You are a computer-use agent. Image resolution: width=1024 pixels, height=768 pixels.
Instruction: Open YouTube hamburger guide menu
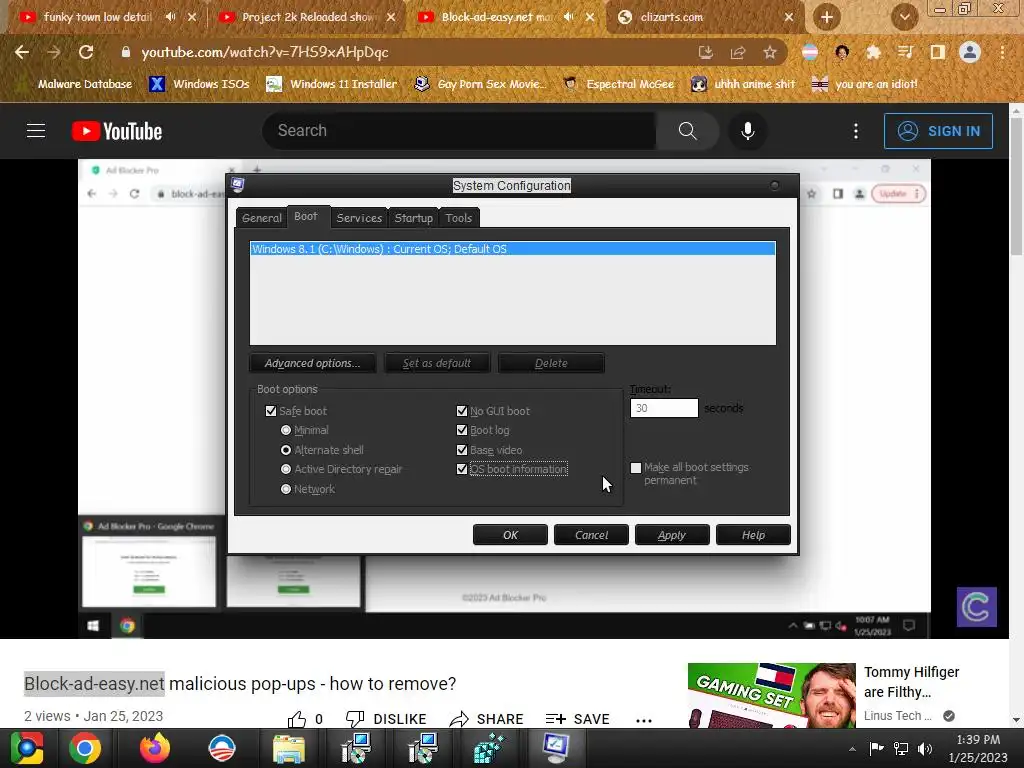coord(36,131)
